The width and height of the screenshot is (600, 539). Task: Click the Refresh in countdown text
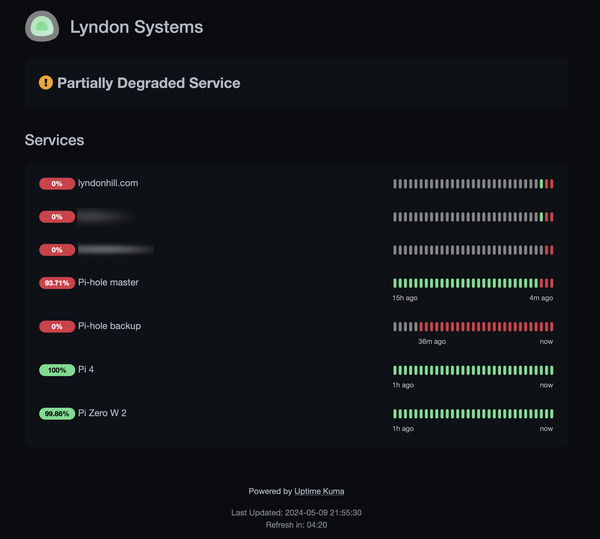[x=296, y=523]
